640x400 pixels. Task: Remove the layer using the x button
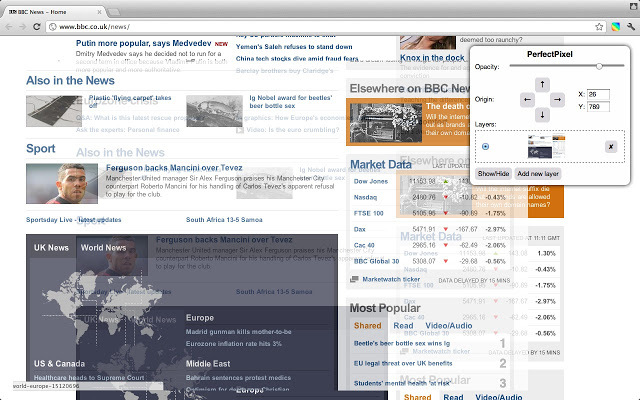(611, 147)
